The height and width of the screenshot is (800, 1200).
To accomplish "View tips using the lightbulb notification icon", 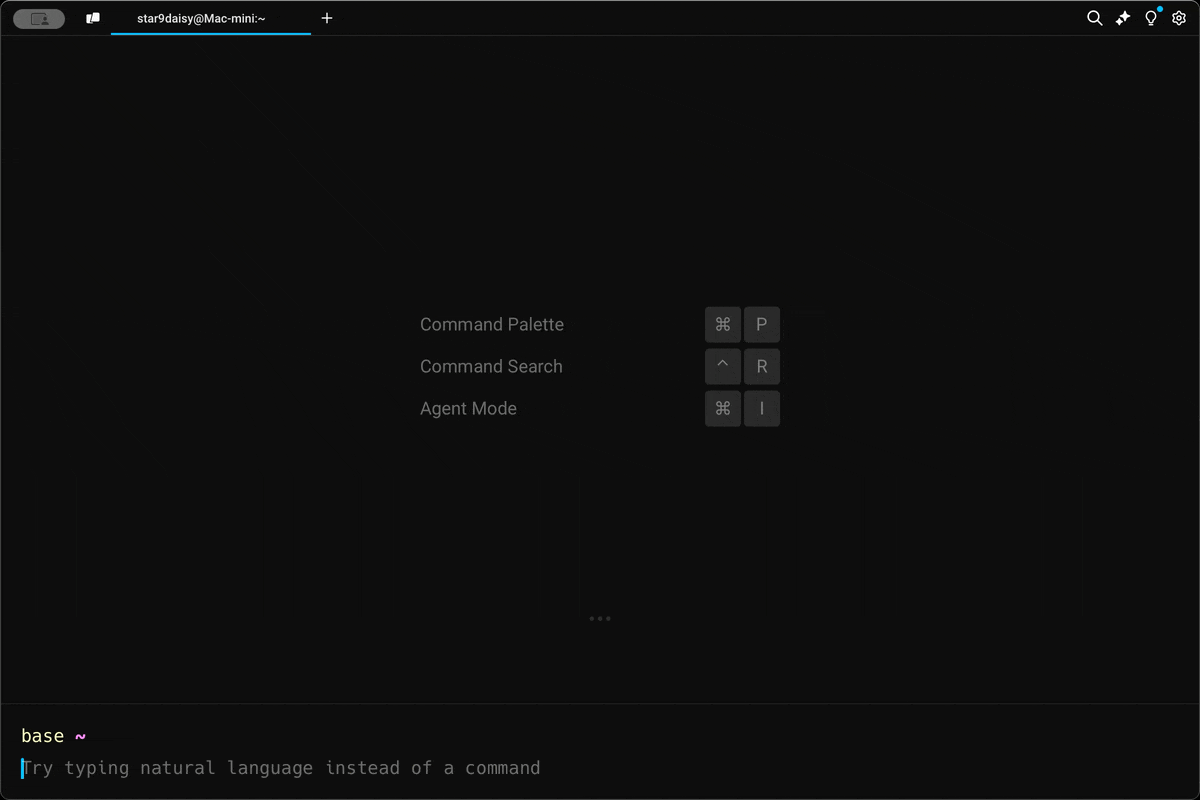I will (1150, 18).
